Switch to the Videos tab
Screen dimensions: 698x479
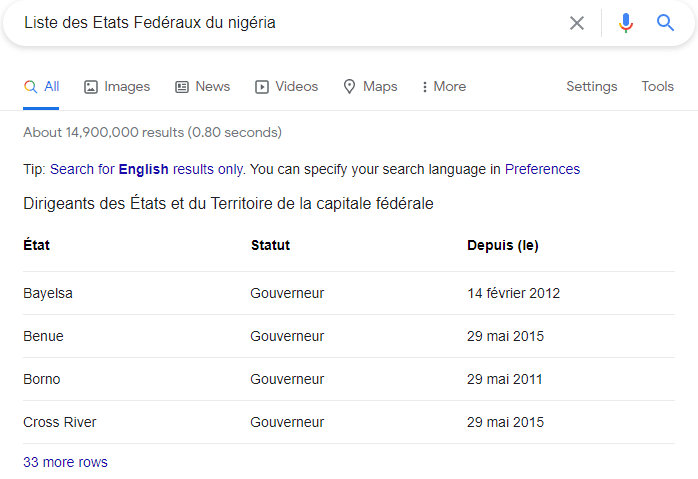coord(286,86)
